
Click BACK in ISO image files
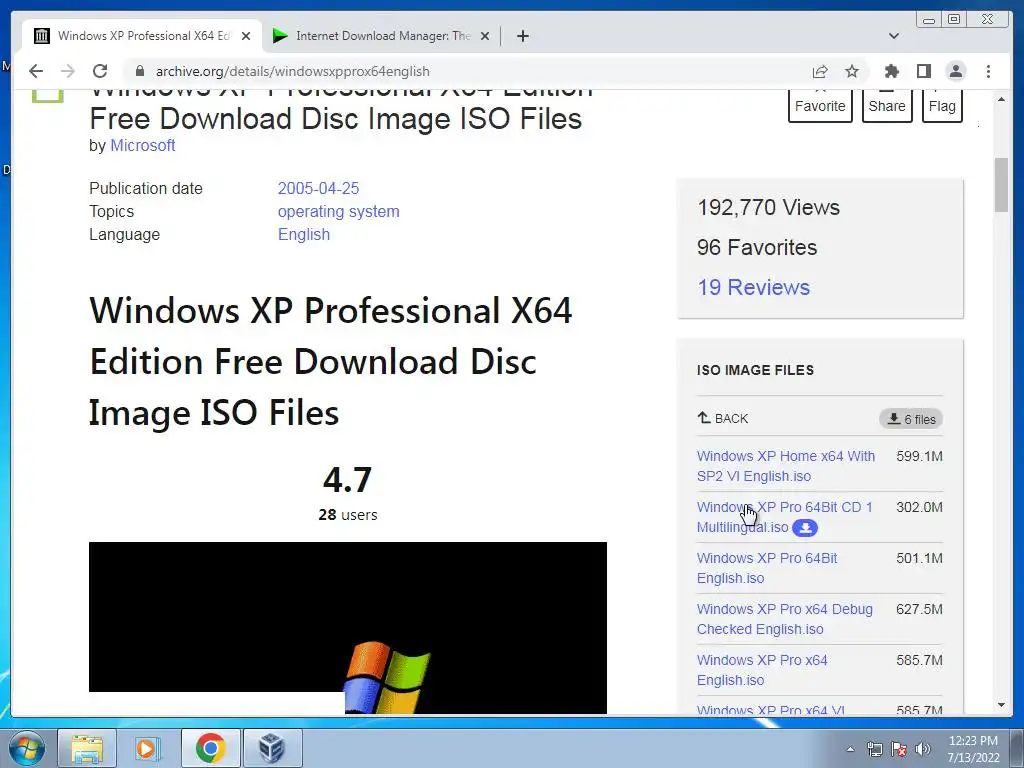[722, 418]
